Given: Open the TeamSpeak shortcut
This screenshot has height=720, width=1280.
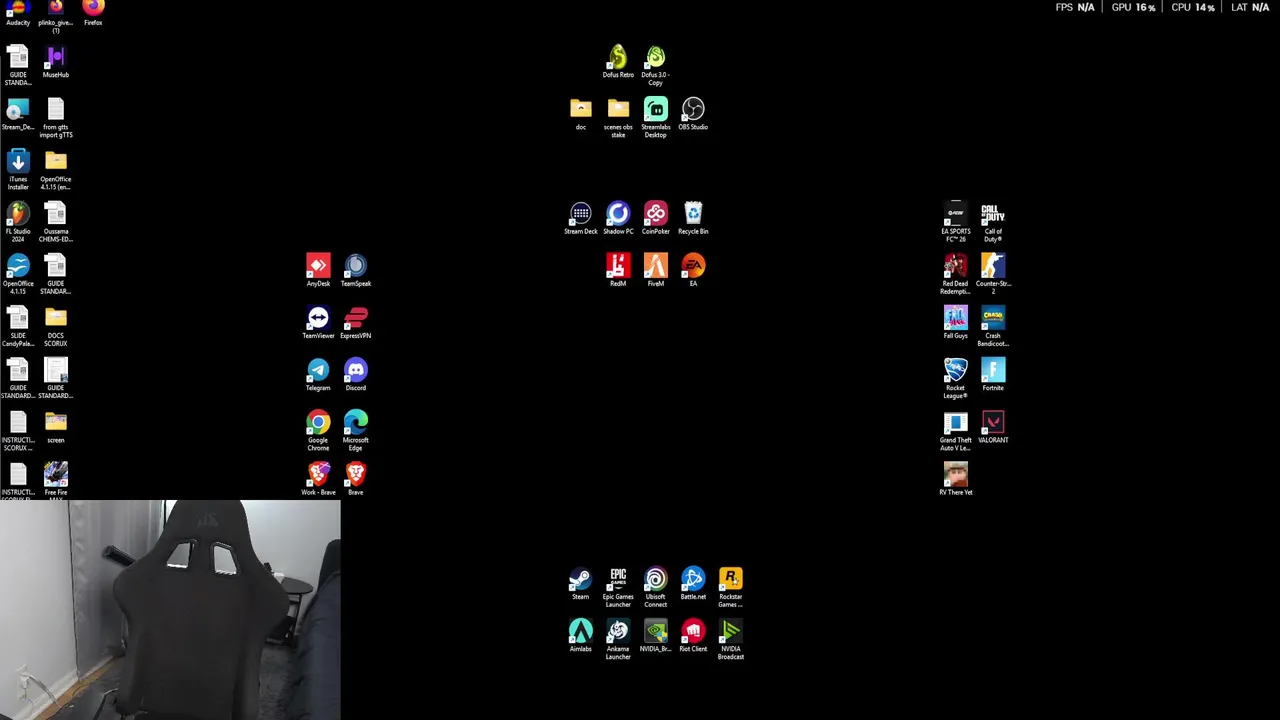Looking at the screenshot, I should pyautogui.click(x=356, y=271).
